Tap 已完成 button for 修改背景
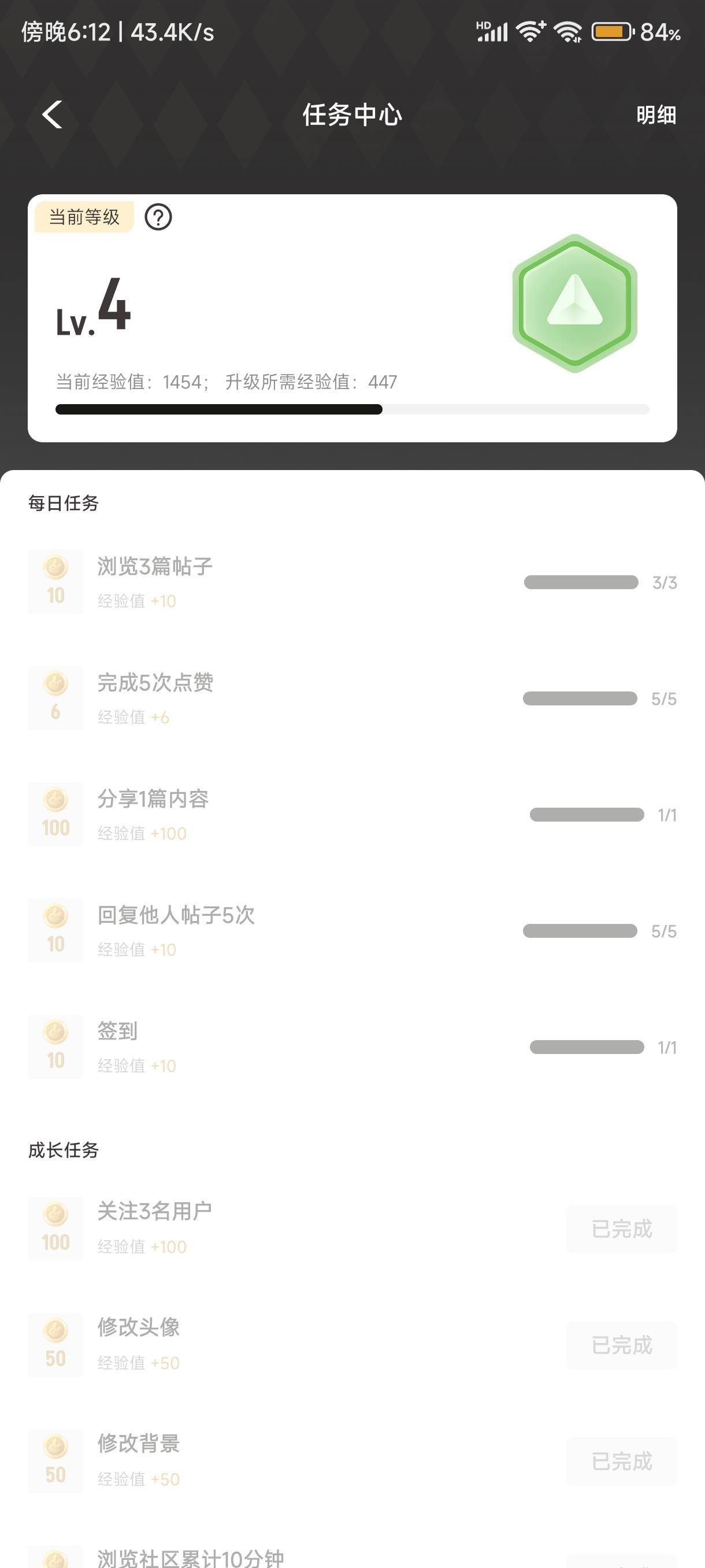The width and height of the screenshot is (705, 1568). pyautogui.click(x=622, y=1462)
